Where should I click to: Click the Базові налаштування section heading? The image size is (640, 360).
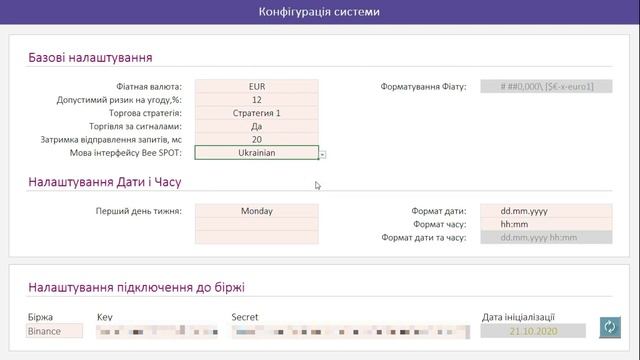pyautogui.click(x=90, y=58)
